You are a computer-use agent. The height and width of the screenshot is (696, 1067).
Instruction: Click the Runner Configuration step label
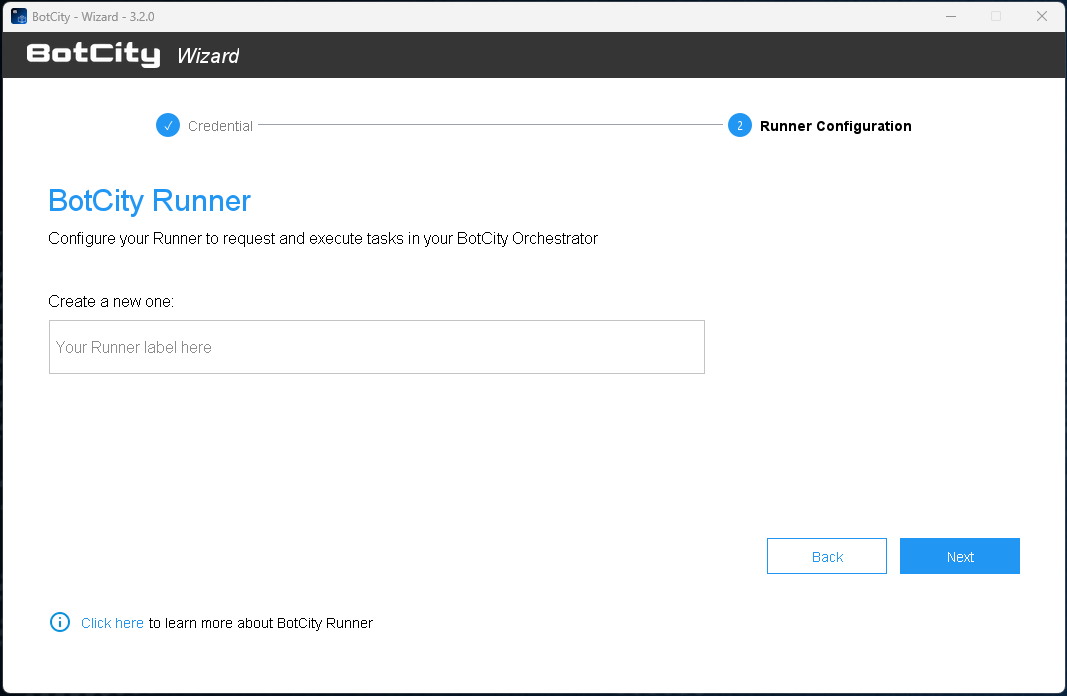click(835, 126)
